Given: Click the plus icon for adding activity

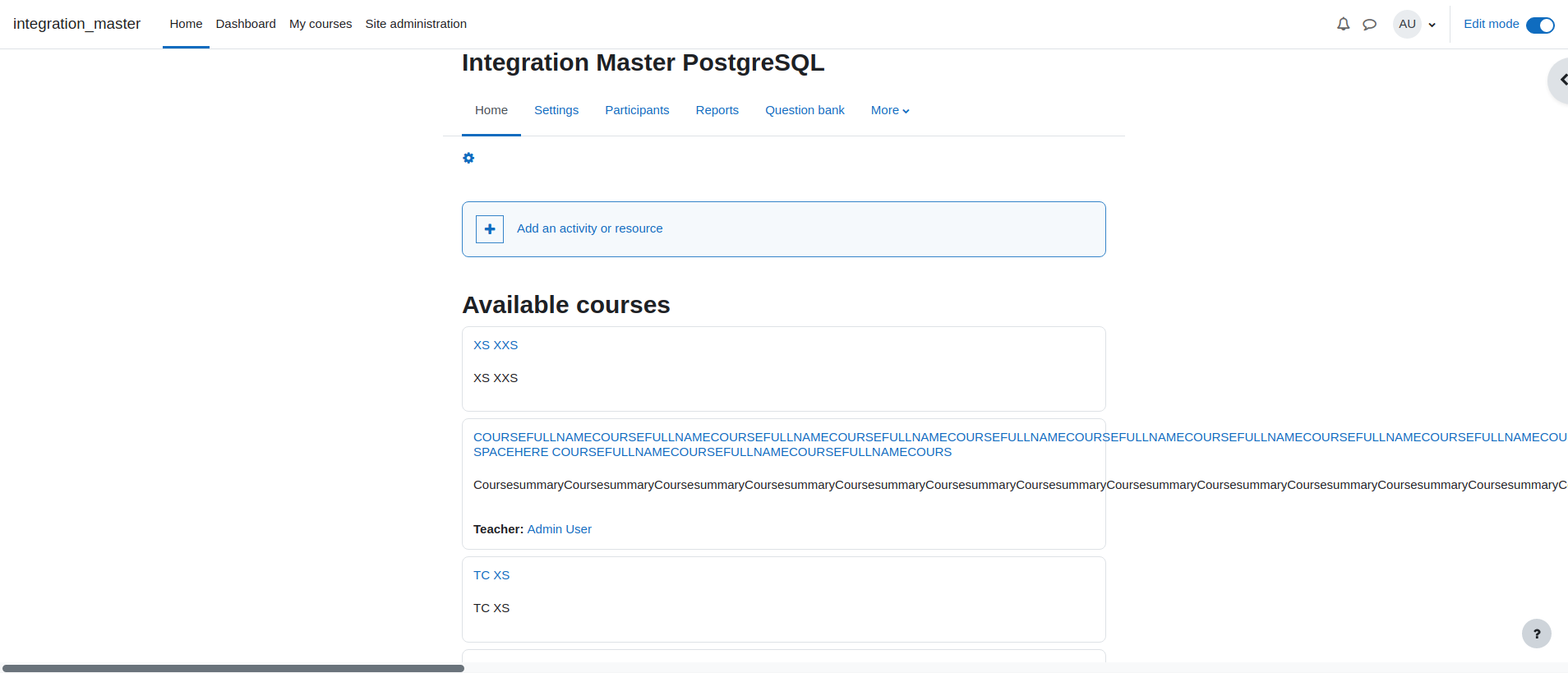Looking at the screenshot, I should [x=490, y=229].
